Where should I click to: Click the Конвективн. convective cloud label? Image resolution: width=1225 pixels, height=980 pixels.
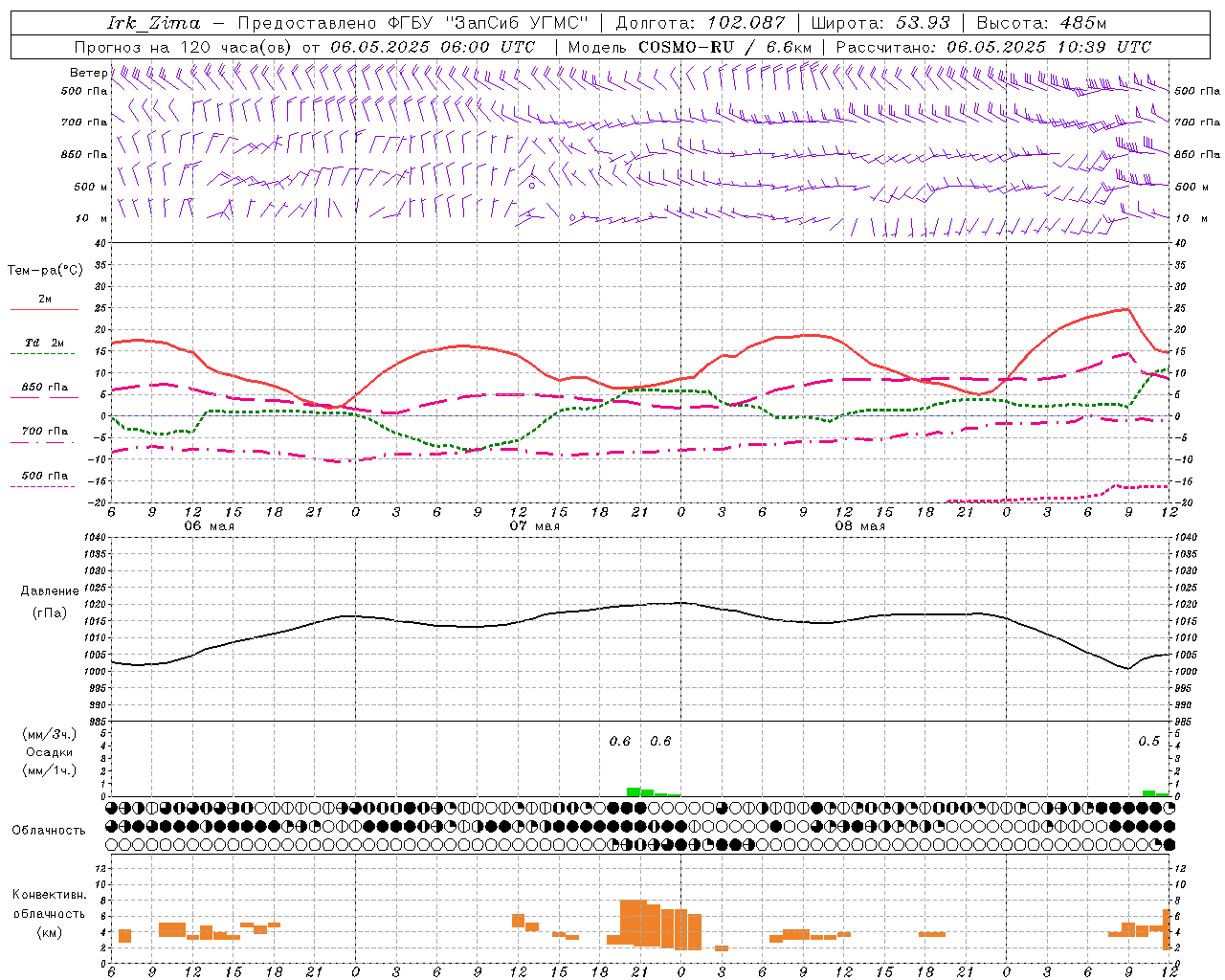(50, 895)
